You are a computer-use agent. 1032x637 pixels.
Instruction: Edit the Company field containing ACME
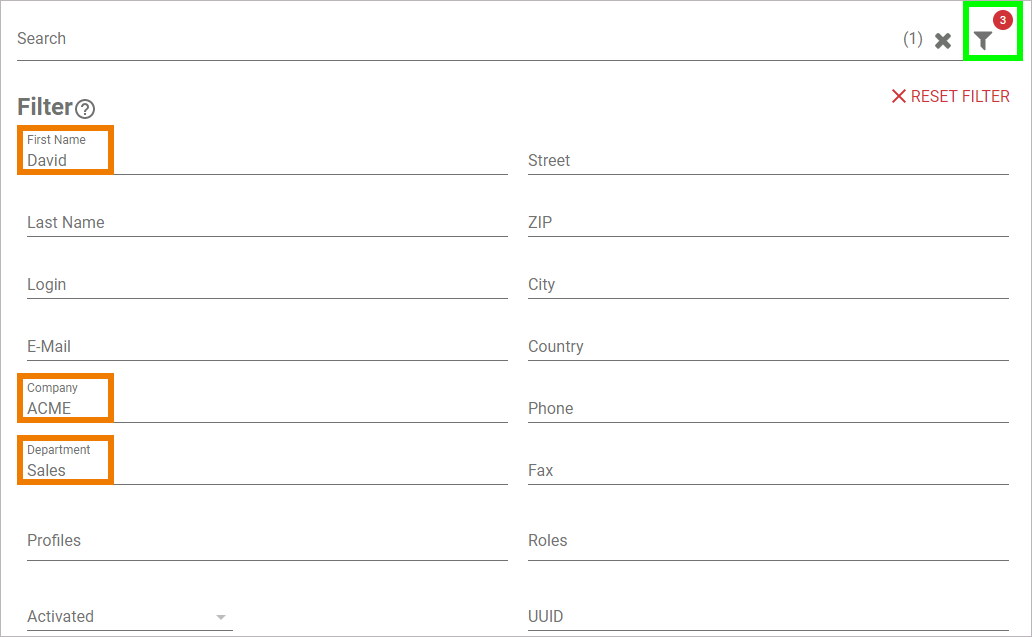266,408
